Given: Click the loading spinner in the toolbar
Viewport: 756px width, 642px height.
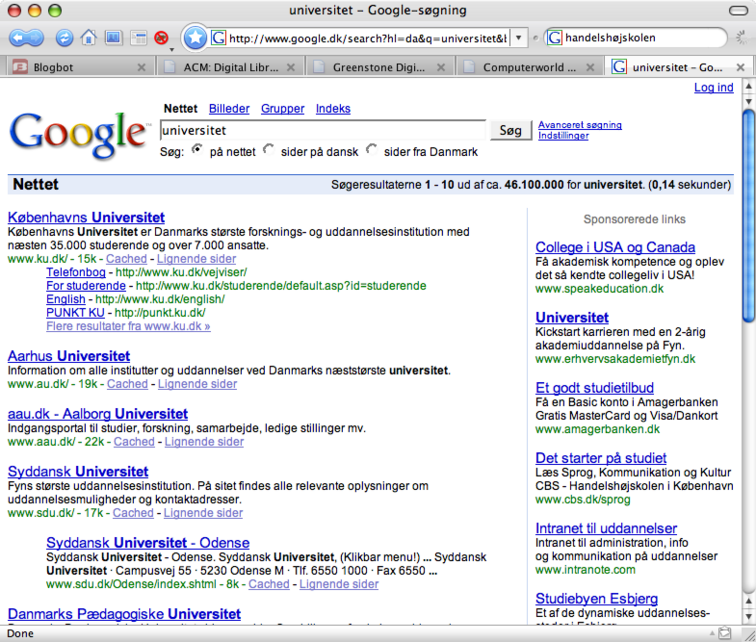Looking at the screenshot, I should [742, 38].
